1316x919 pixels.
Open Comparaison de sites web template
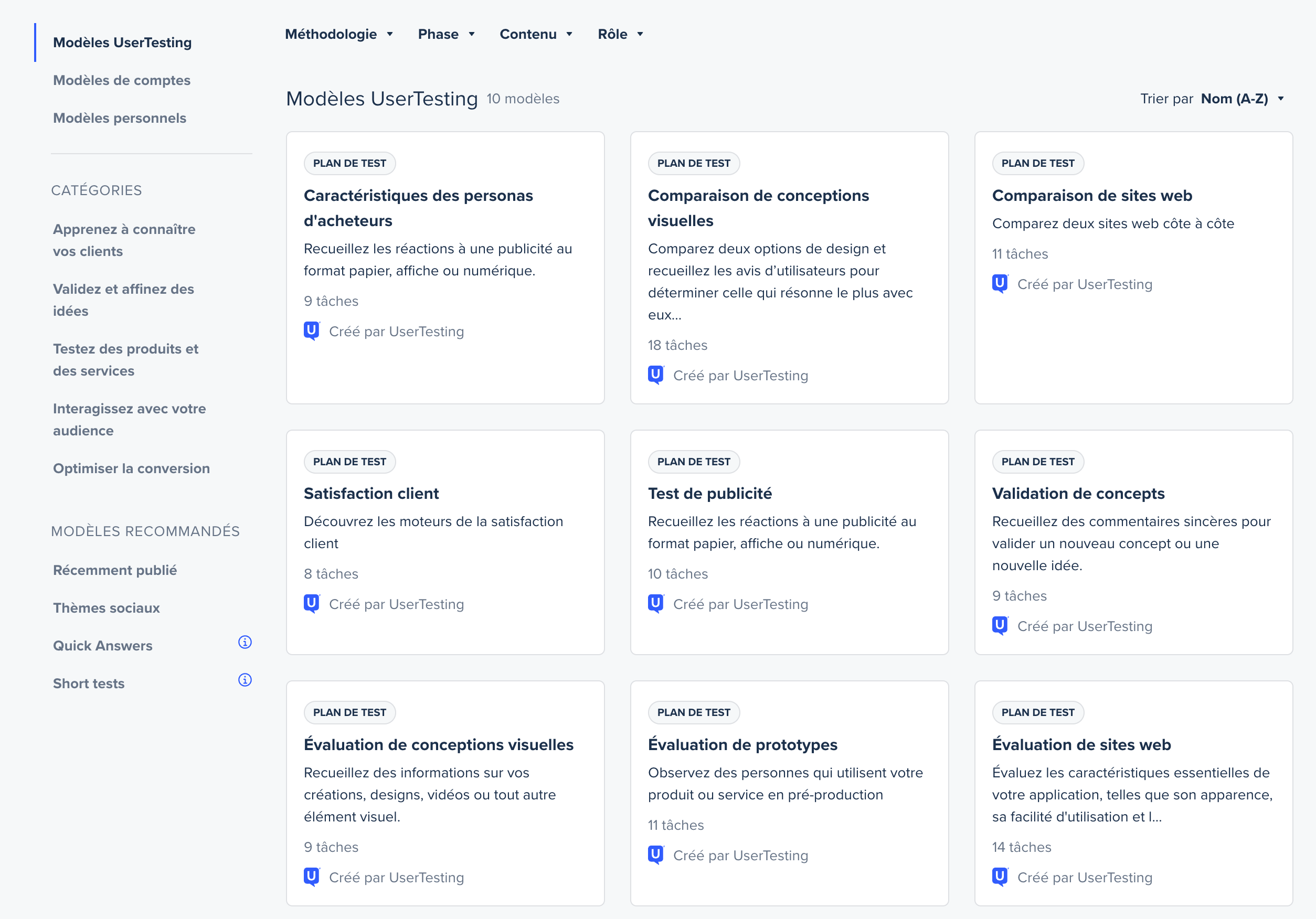[1092, 195]
